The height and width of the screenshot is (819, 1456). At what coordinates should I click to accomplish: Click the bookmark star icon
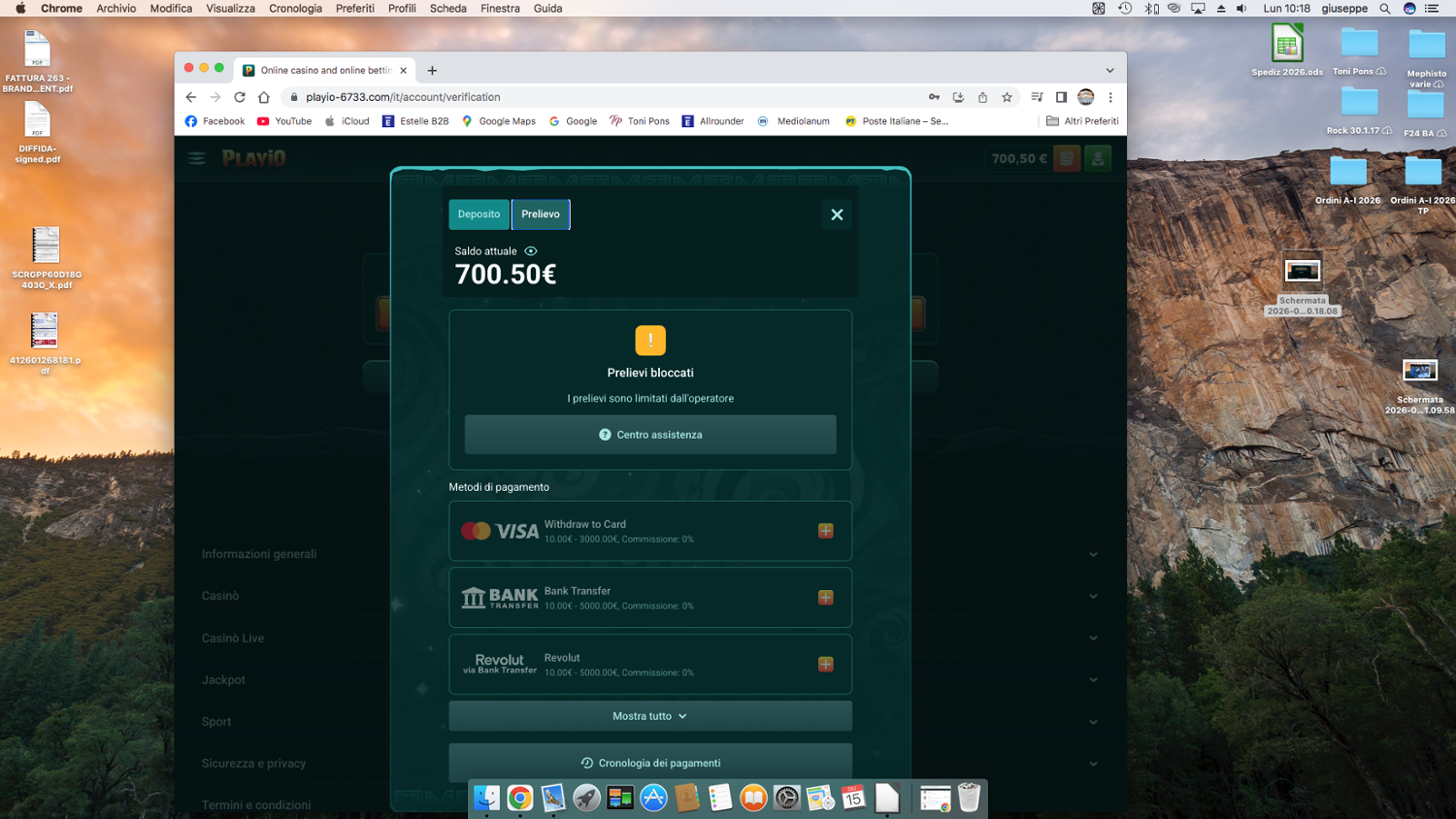1008,97
